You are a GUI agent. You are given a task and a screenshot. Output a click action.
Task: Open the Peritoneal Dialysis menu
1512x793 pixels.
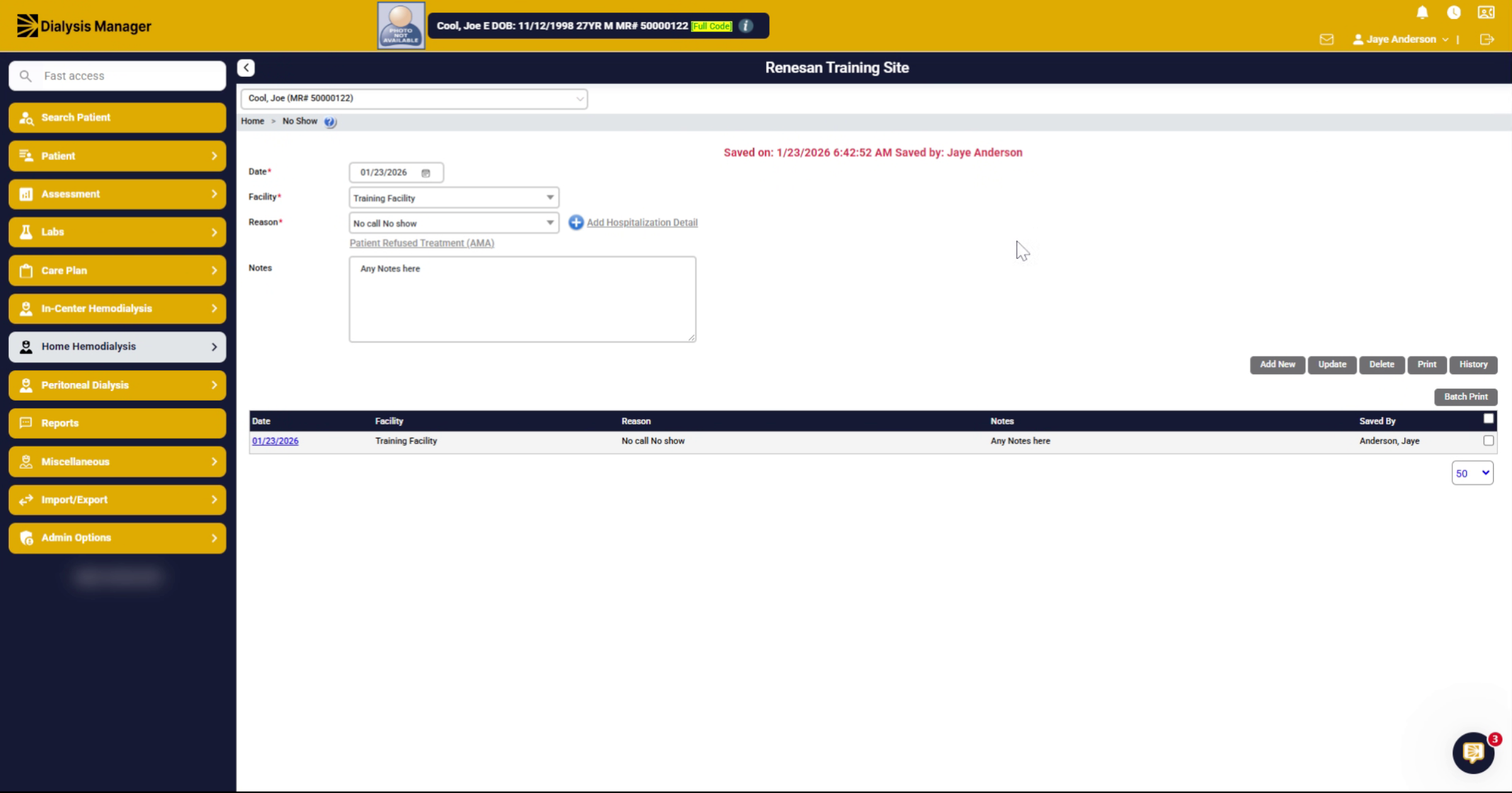(x=117, y=385)
